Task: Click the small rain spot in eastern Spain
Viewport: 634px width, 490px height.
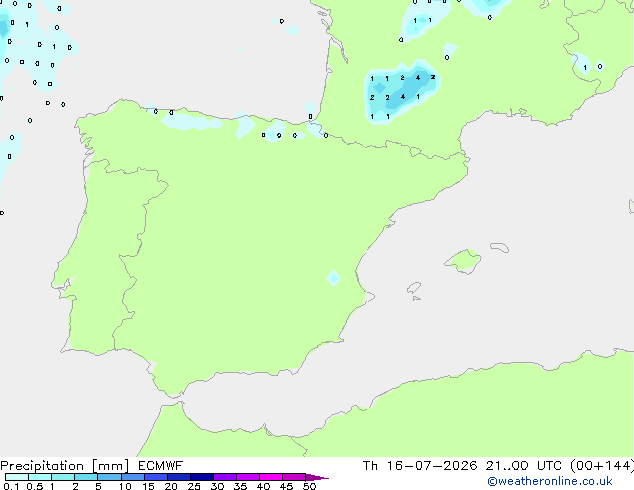Action: coord(334,278)
